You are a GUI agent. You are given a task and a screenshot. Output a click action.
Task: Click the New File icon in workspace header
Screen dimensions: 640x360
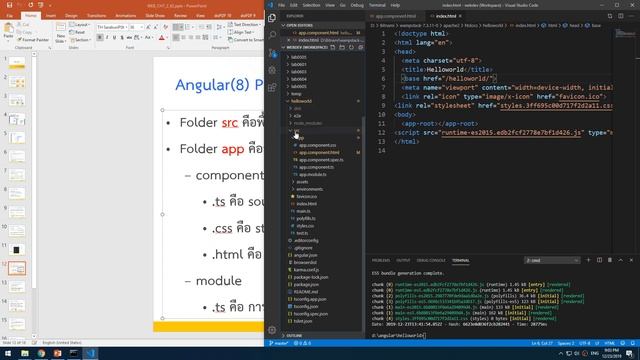point(333,47)
